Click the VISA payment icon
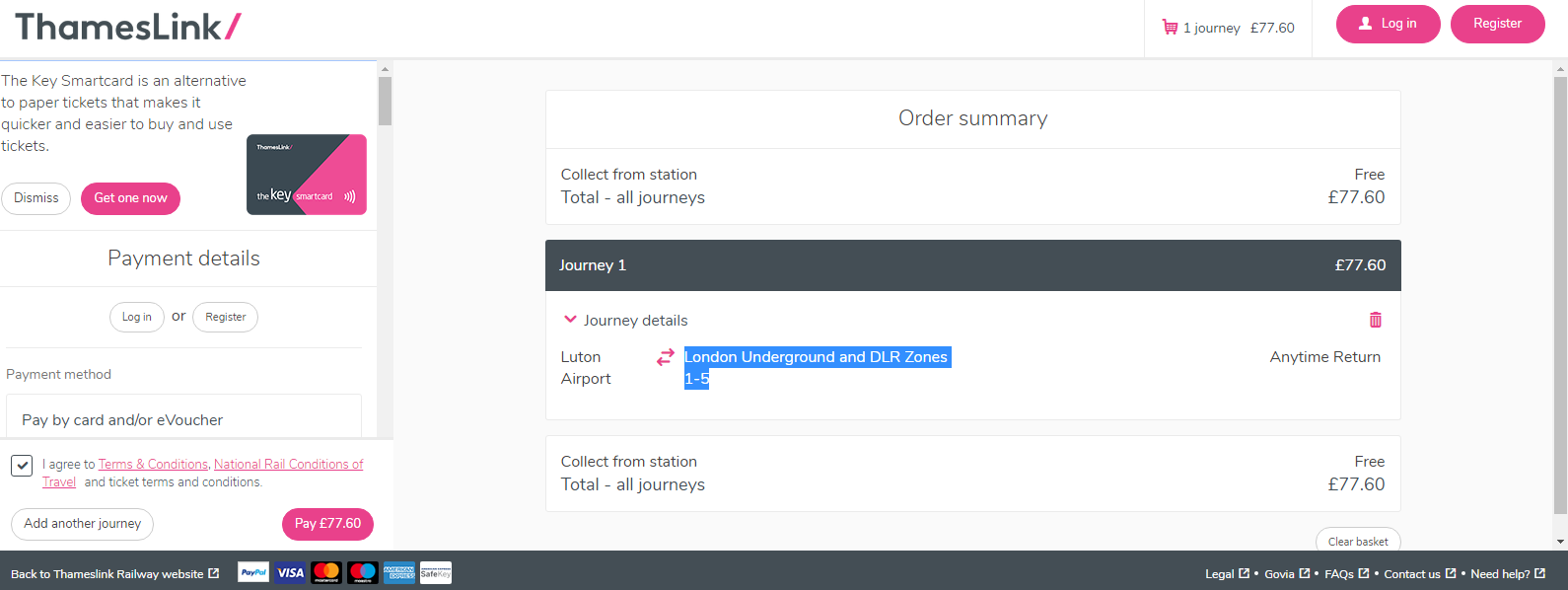Image resolution: width=1568 pixels, height=590 pixels. [290, 572]
